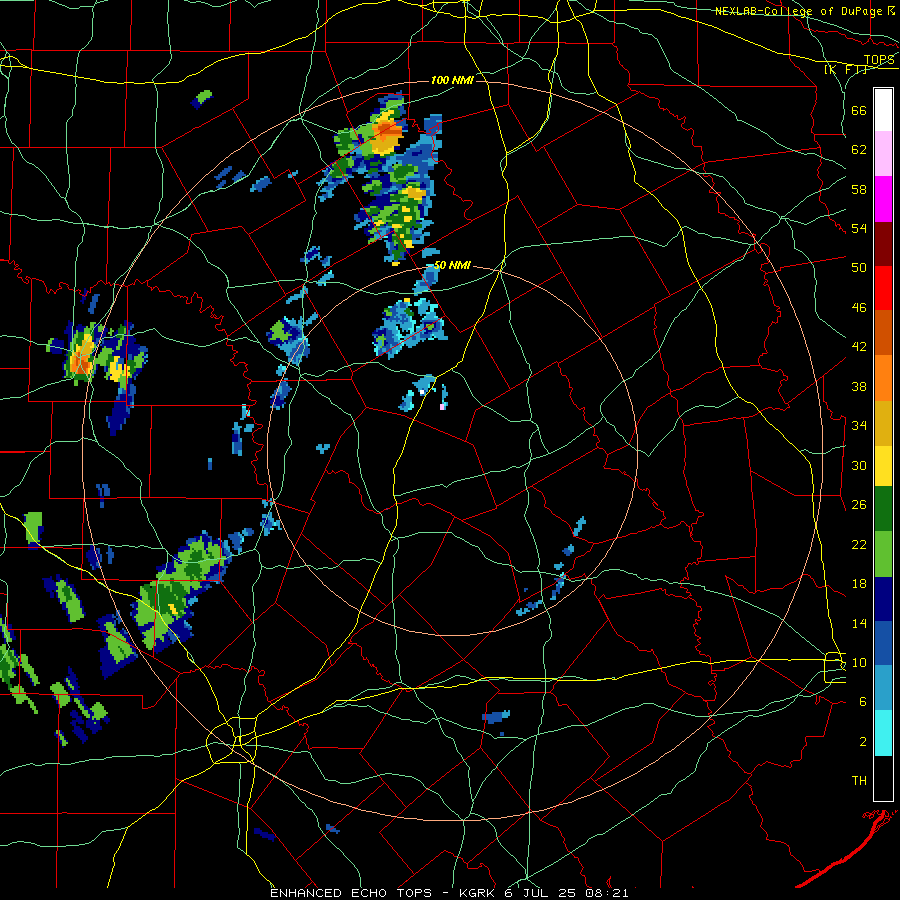Screen dimensions: 900x900
Task: Pick the dark orange legend color block
Action: [x=883, y=332]
